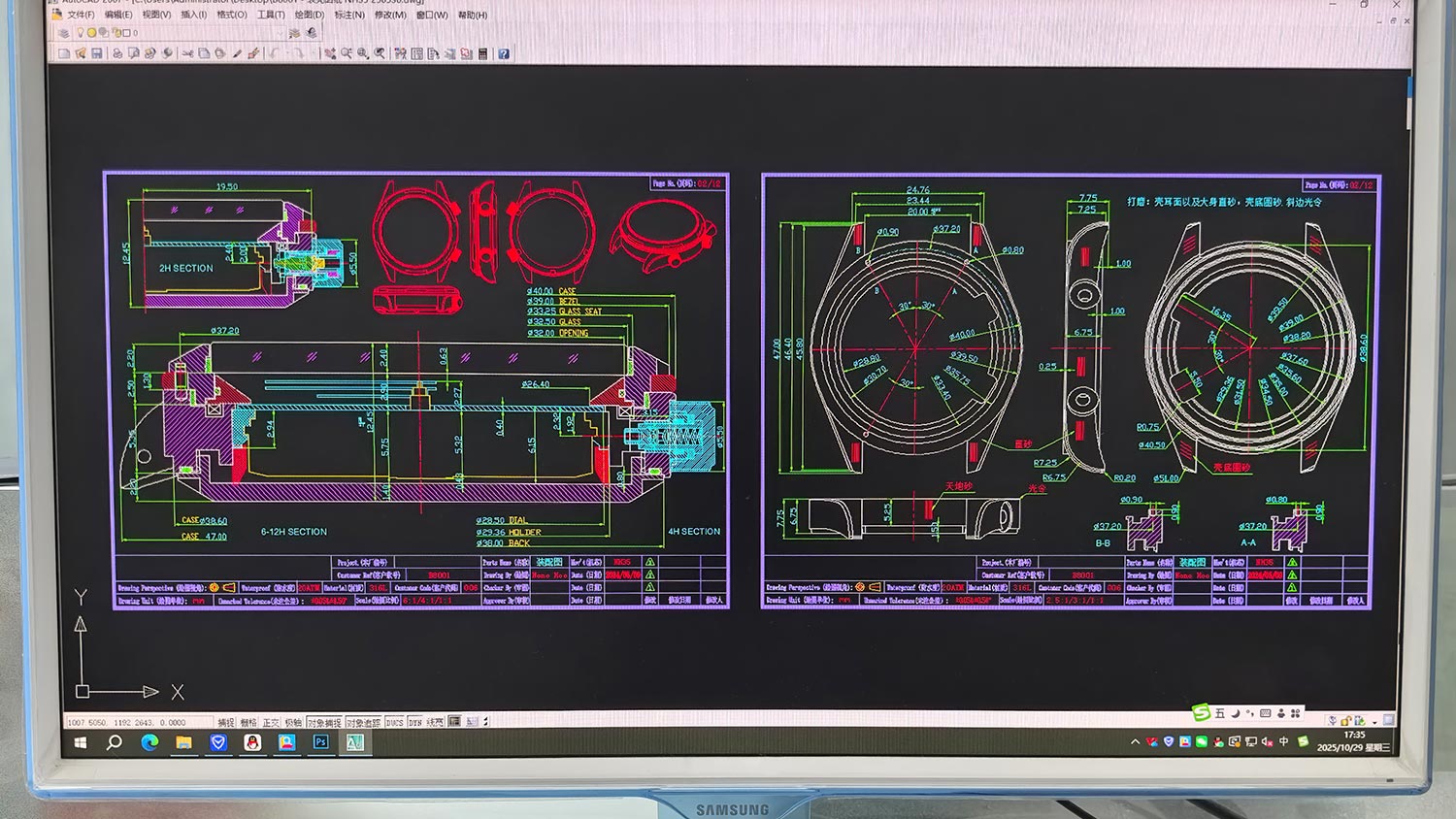Open the Layer Properties Manager icon

(63, 33)
